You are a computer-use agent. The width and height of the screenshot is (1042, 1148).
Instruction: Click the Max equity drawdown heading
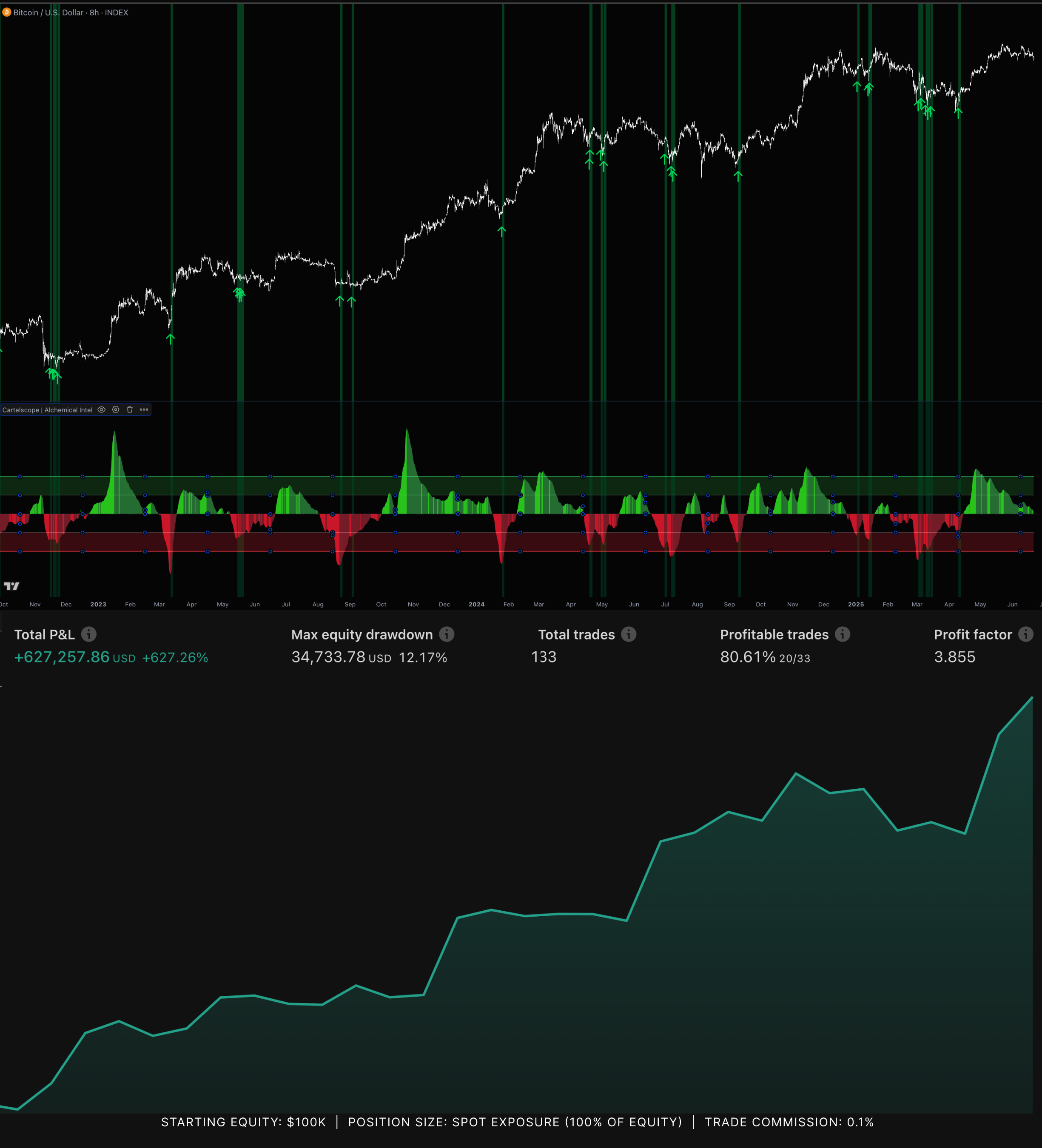click(x=362, y=635)
